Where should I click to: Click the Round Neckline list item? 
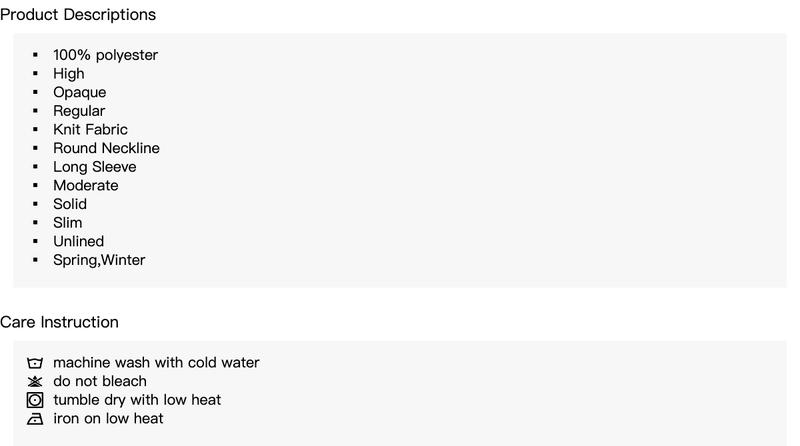pyautogui.click(x=106, y=148)
